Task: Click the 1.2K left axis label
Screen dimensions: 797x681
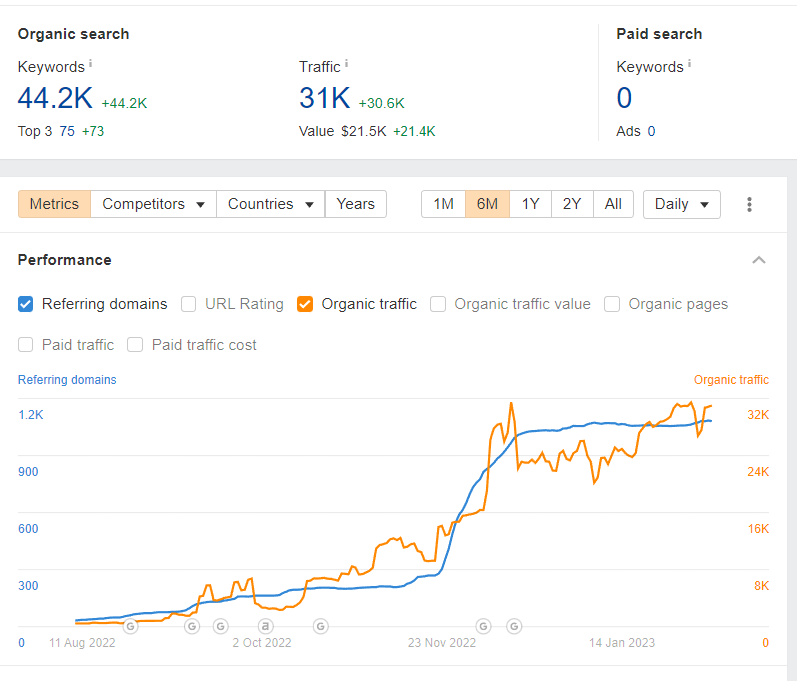Action: pyautogui.click(x=31, y=415)
